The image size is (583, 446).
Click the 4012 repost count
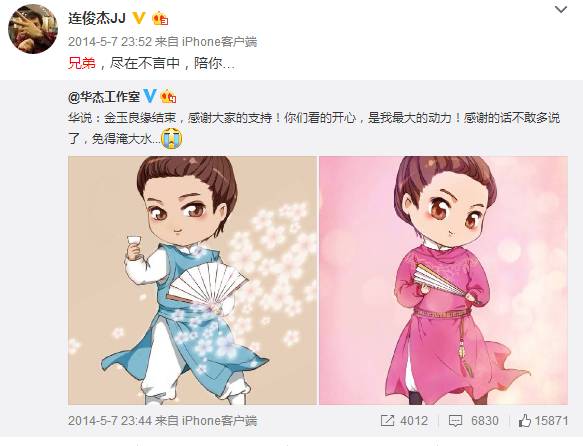coord(414,421)
